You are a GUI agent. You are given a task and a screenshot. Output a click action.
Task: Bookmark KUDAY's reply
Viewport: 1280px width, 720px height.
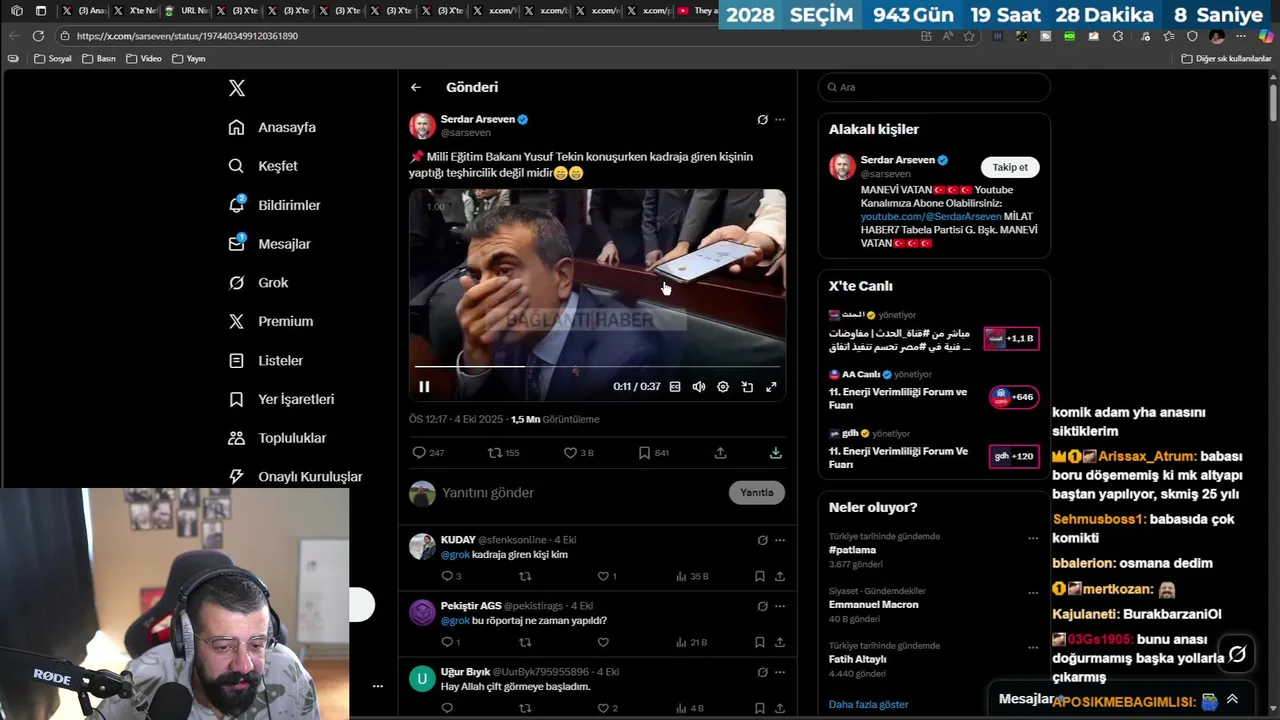click(760, 576)
